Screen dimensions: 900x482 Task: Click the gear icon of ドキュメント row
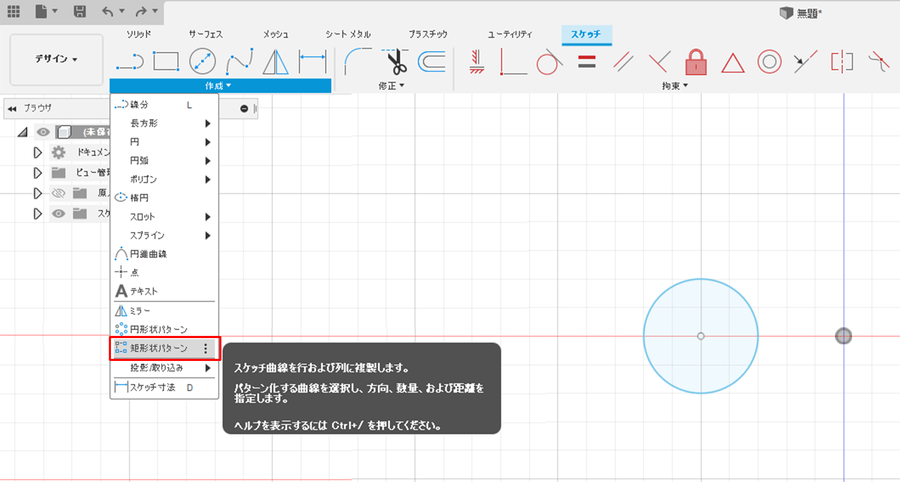(58, 153)
